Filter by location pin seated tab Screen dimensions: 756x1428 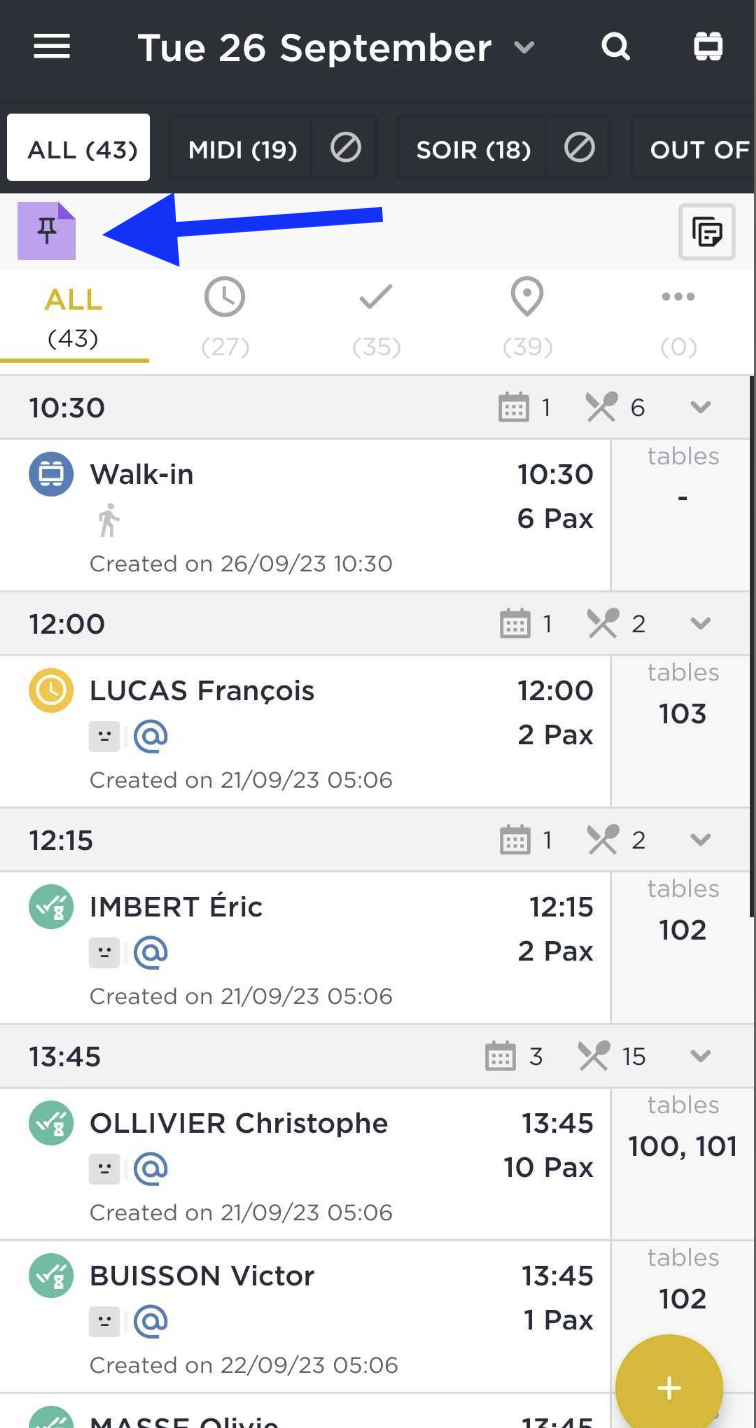[x=527, y=318]
